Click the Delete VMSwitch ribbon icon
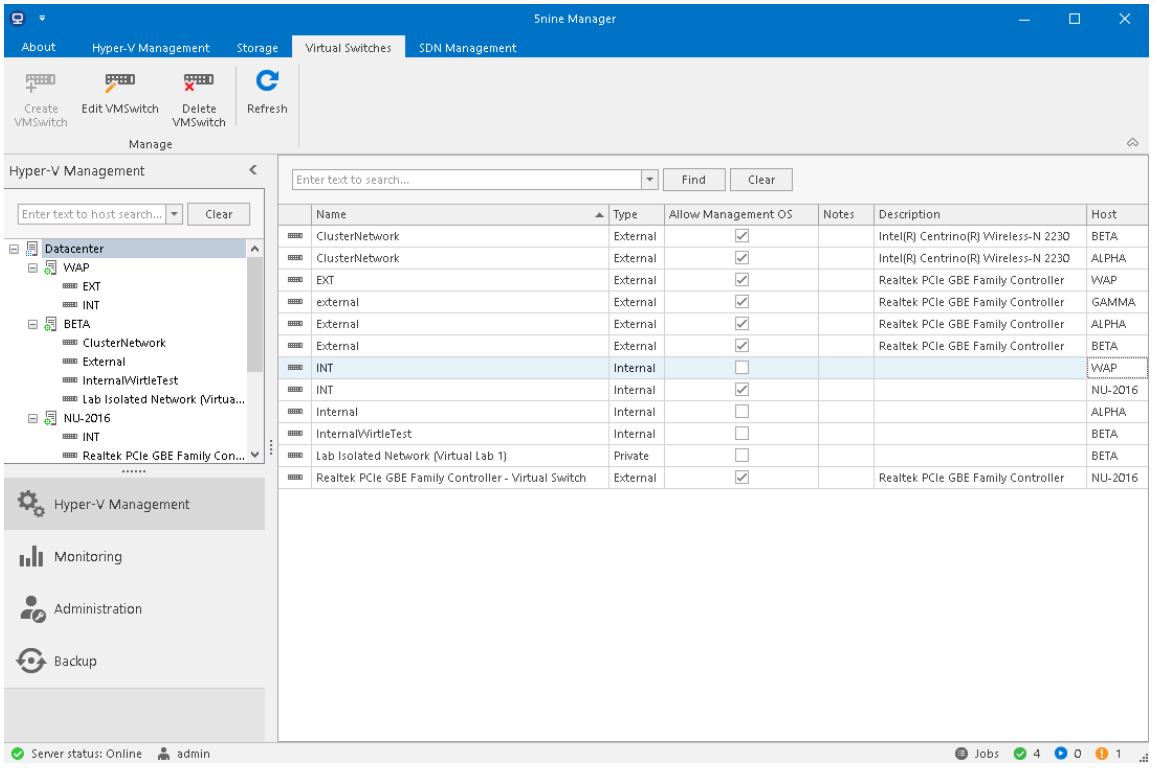 198,82
